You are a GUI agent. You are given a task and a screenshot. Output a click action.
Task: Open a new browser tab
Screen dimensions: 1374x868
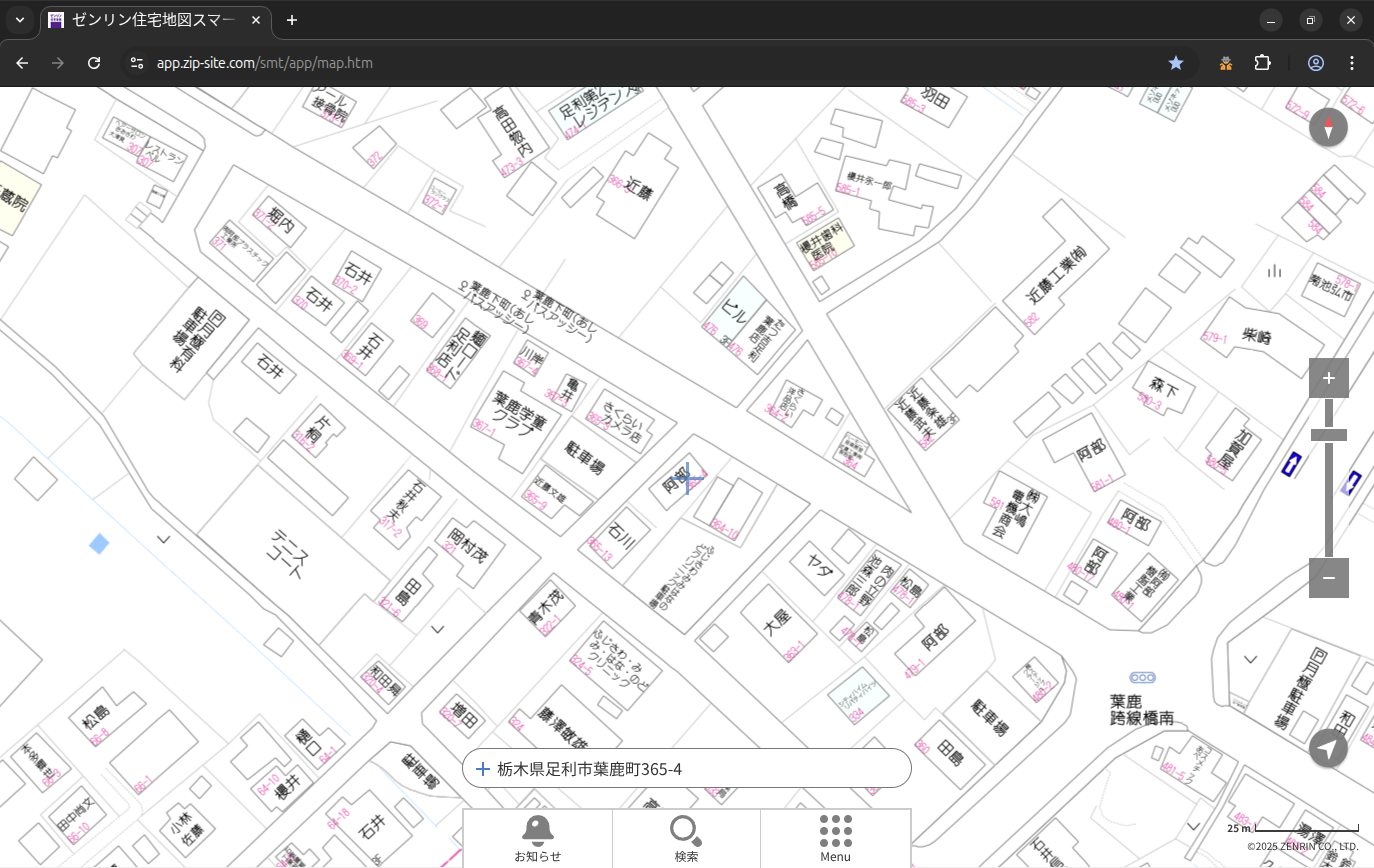tap(292, 20)
